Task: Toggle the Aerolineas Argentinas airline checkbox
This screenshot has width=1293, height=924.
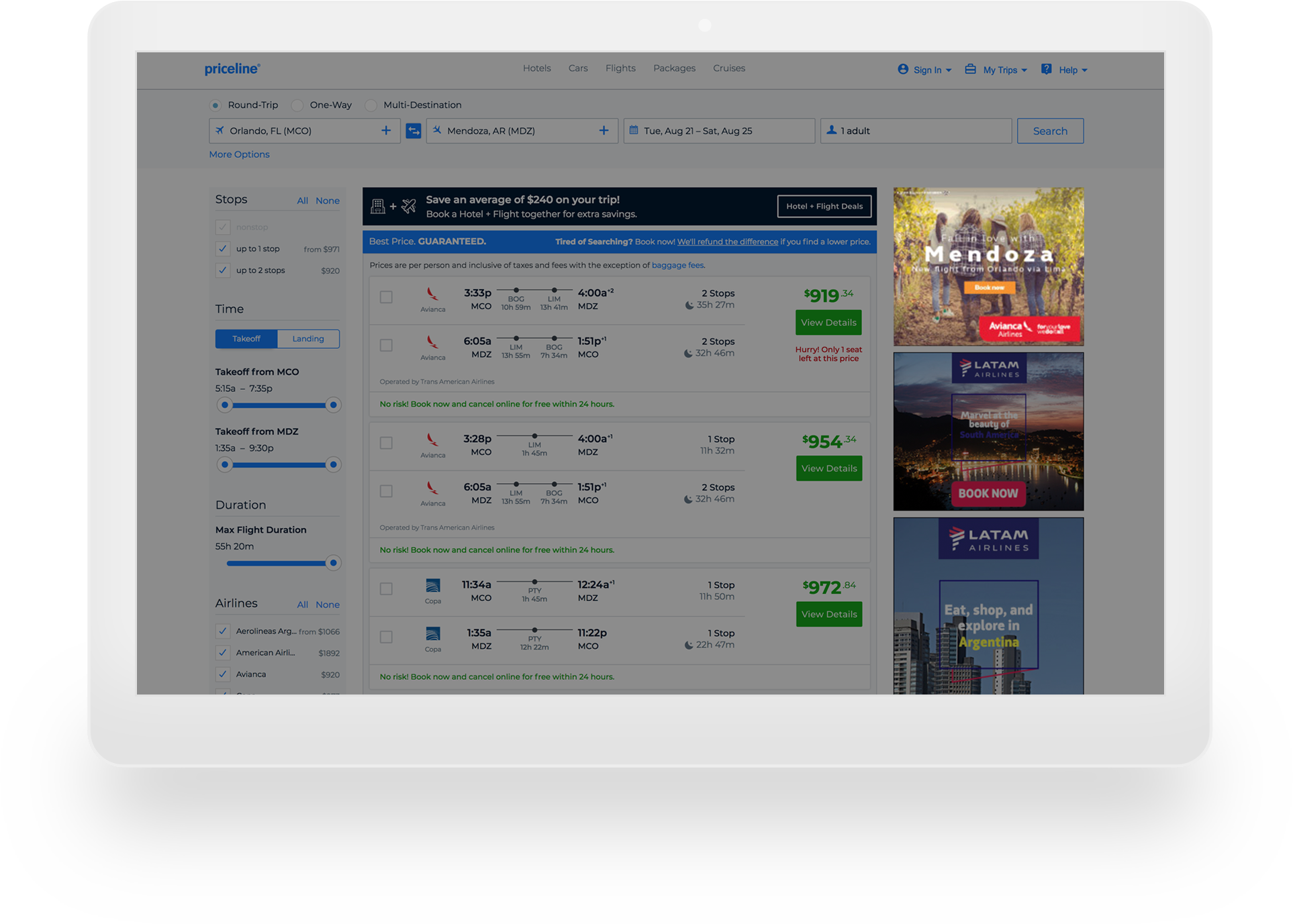Action: pyautogui.click(x=223, y=631)
